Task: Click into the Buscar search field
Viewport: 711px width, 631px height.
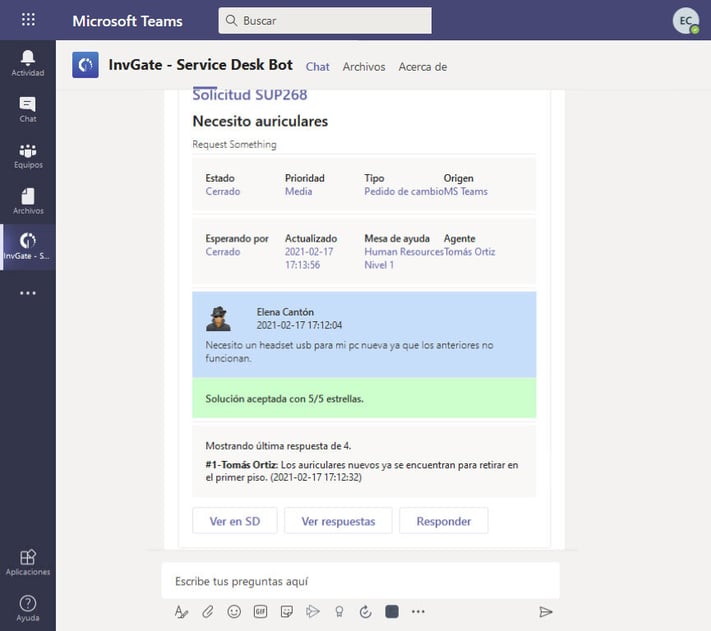Action: tap(325, 20)
